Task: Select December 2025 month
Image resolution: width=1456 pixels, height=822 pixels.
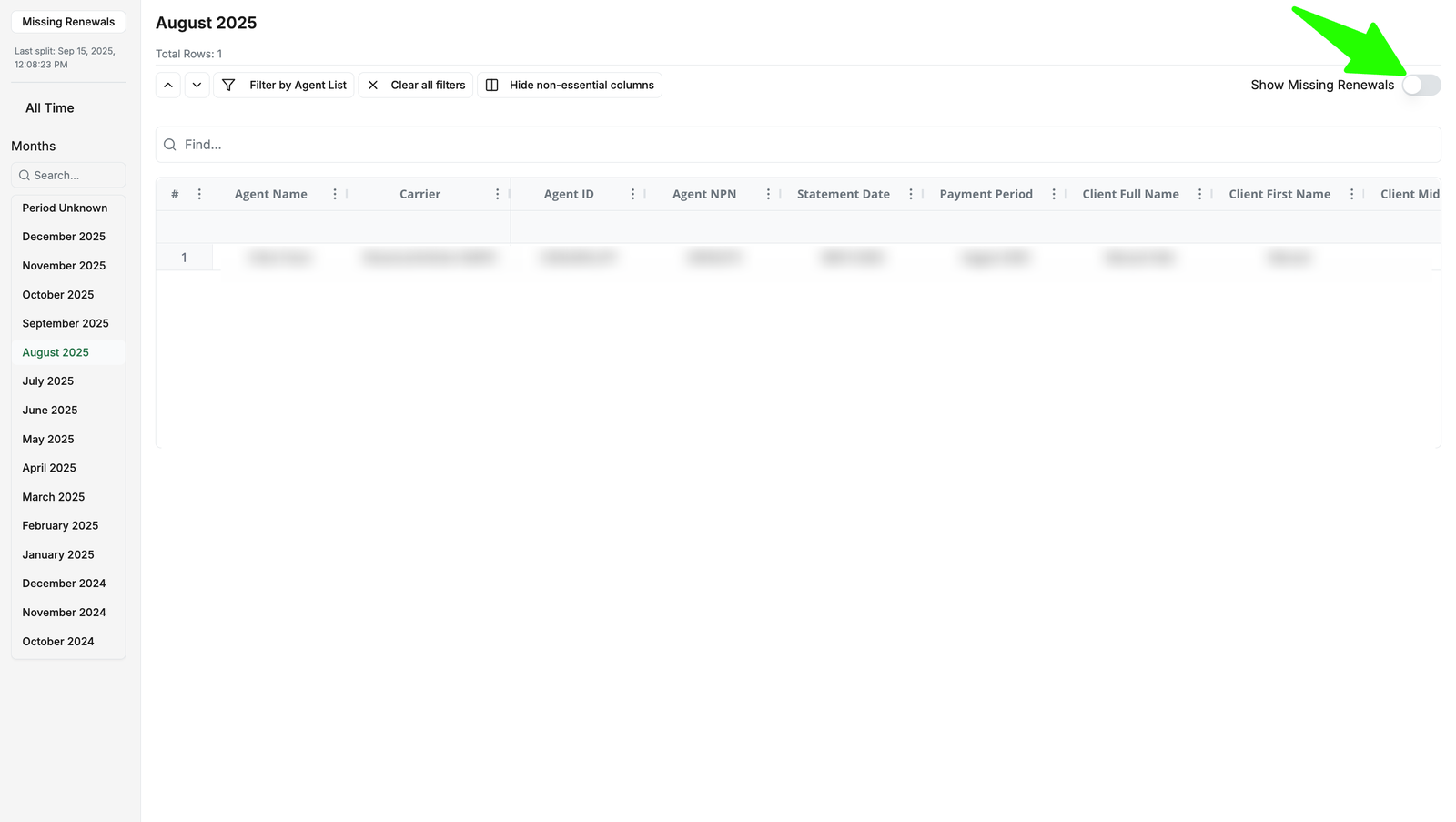Action: pyautogui.click(x=68, y=237)
